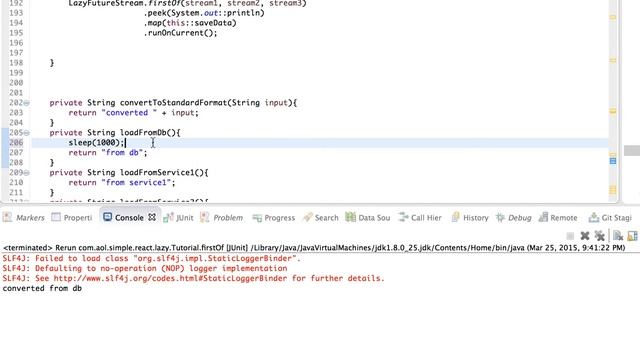
Task: Click Remove Launch X icon in Console
Action: [585, 236]
